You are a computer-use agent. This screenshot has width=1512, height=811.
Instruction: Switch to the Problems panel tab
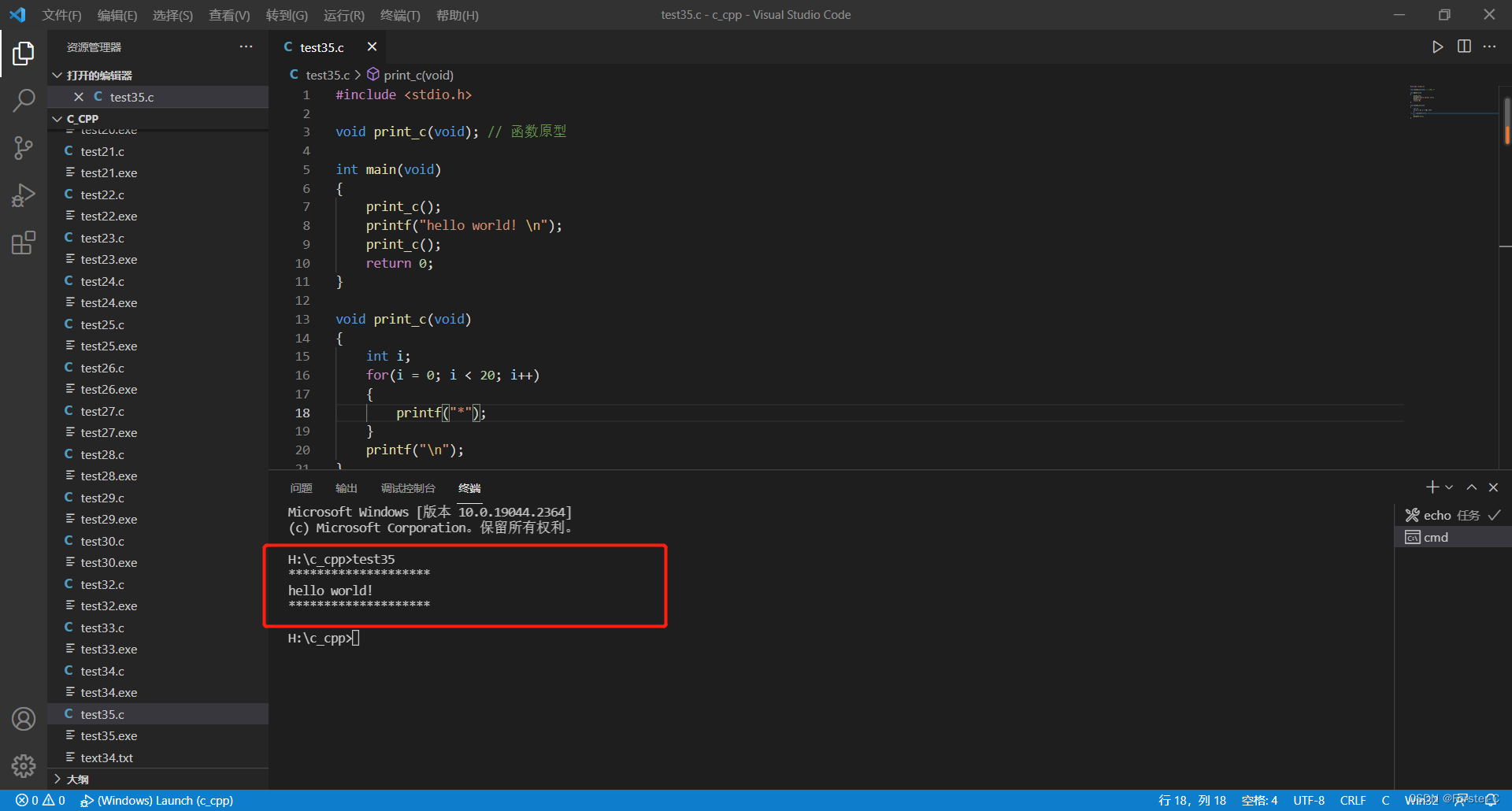click(x=301, y=488)
